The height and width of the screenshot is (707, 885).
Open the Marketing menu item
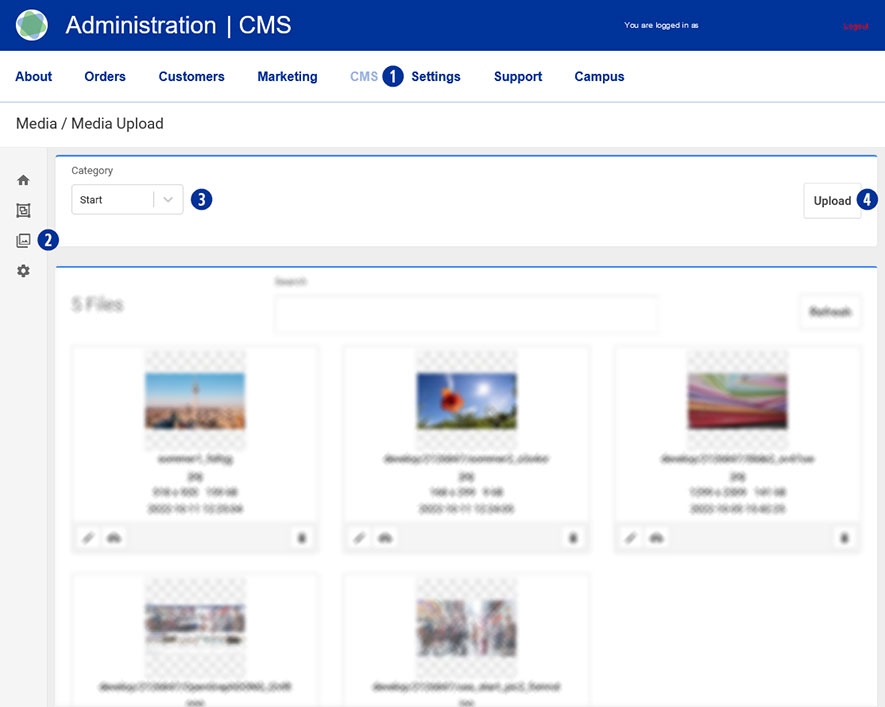[287, 77]
